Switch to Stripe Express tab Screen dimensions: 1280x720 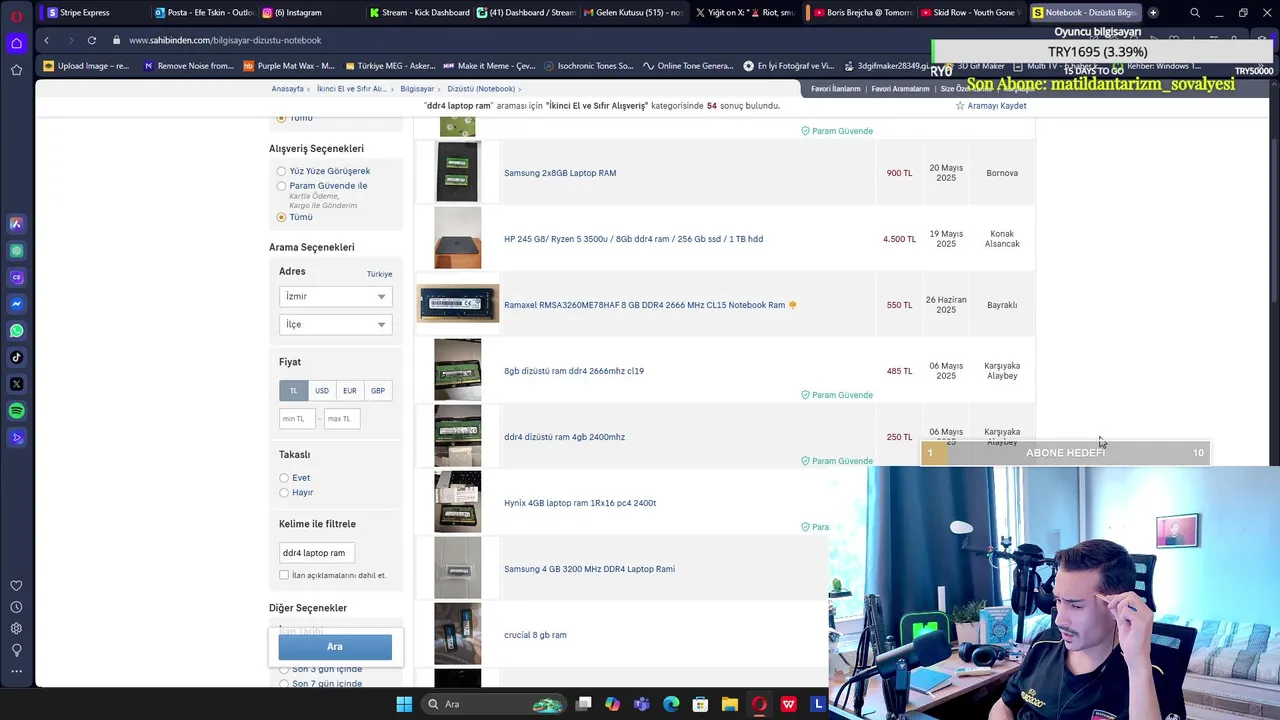(95, 13)
